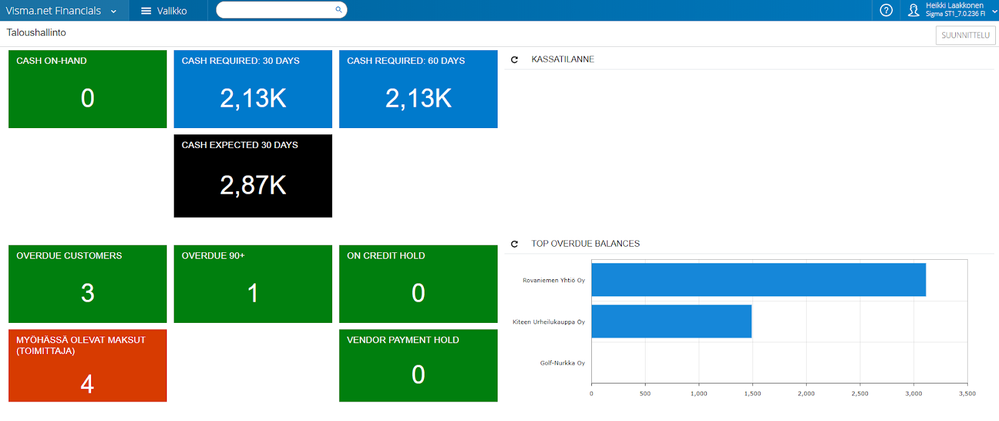Screen dimensions: 999x421
Task: Open the Cash Expected 30 Days tile
Action: click(253, 176)
